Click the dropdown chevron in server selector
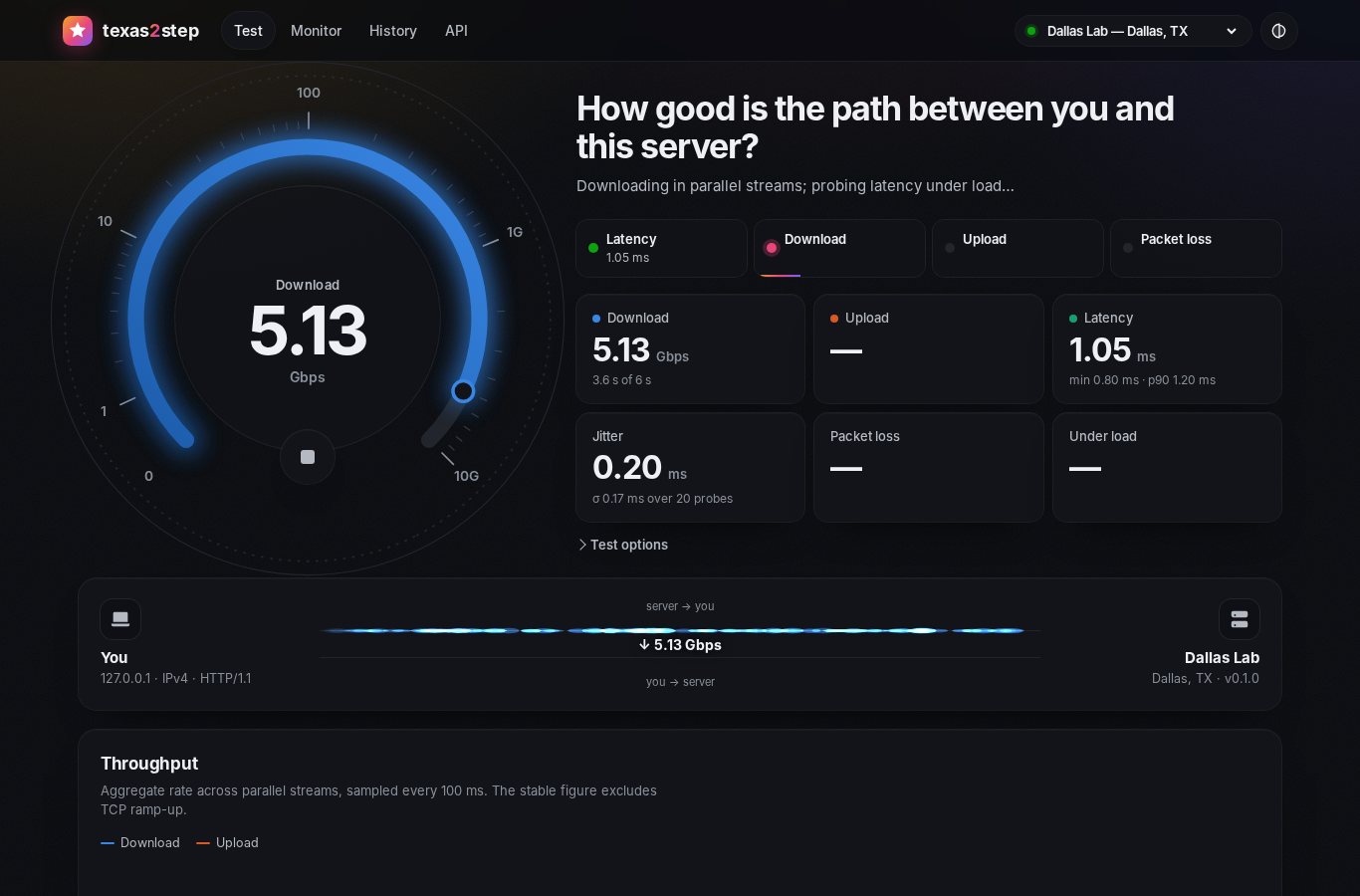1360x896 pixels. tap(1232, 31)
